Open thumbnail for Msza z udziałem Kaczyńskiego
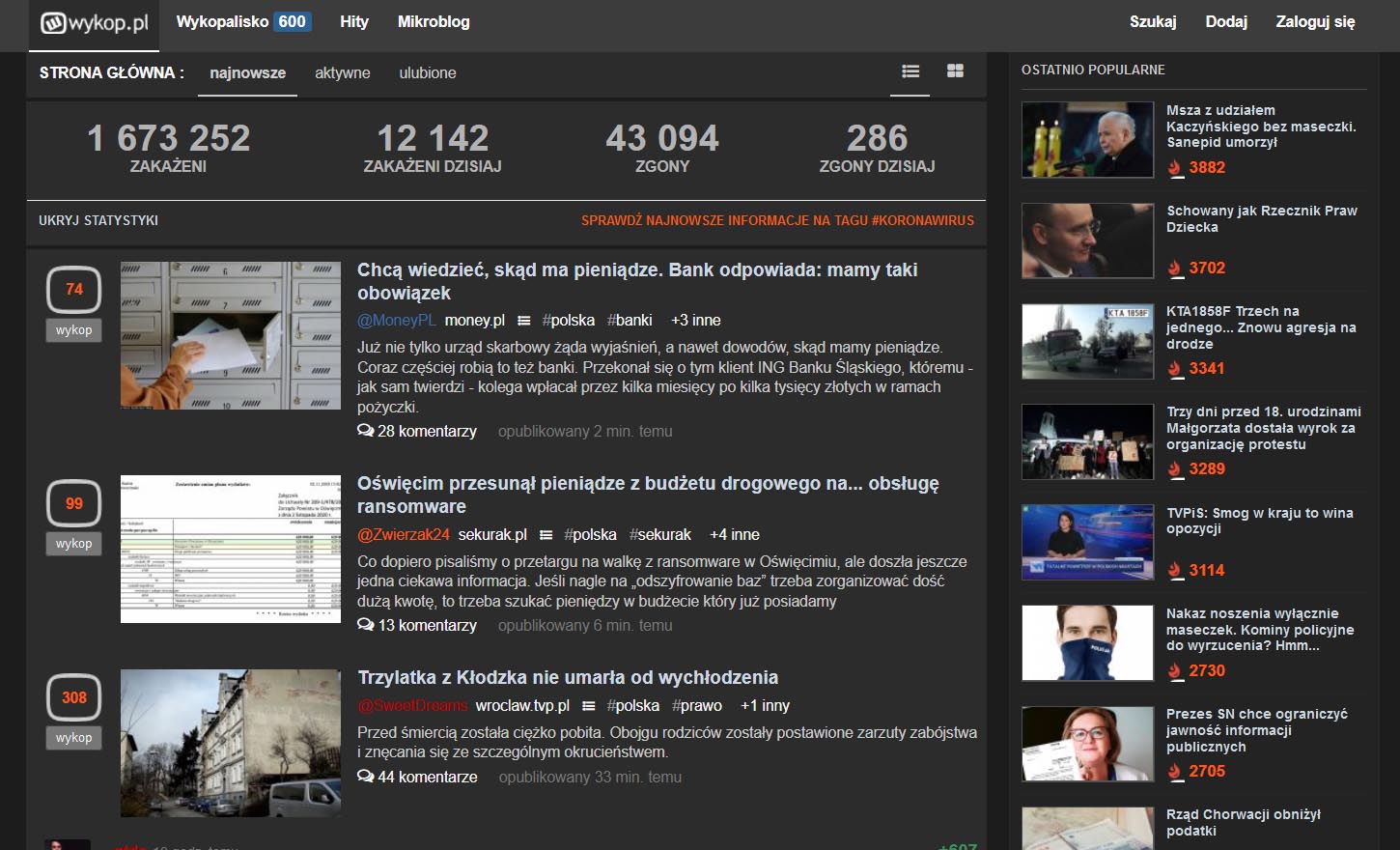Image resolution: width=1400 pixels, height=850 pixels. tap(1087, 140)
